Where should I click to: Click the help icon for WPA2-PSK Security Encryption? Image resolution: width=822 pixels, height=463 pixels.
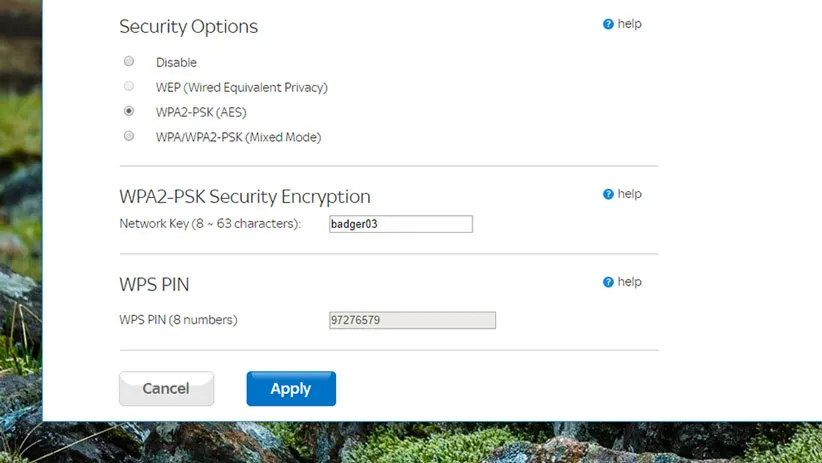click(x=608, y=194)
